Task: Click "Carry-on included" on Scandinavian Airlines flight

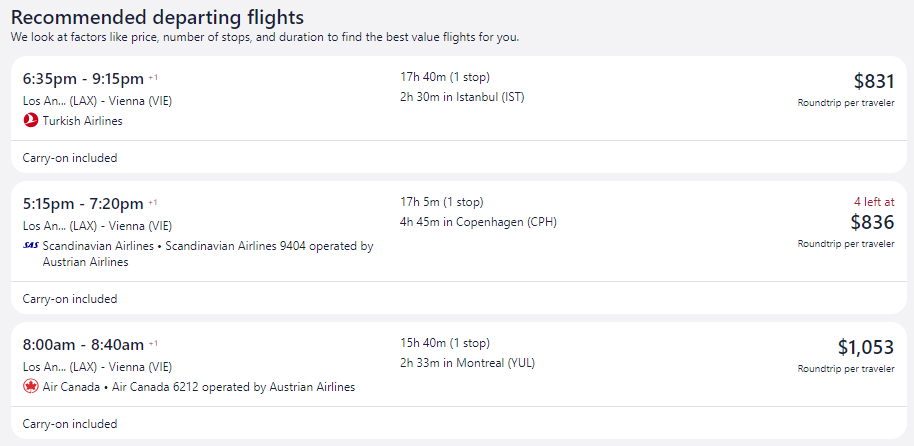Action: click(70, 299)
